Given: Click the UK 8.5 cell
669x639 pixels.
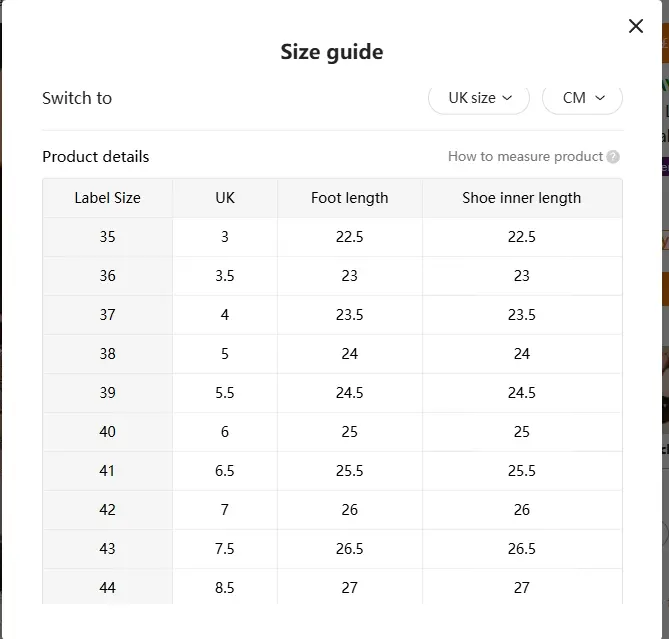Looking at the screenshot, I should click(225, 587).
